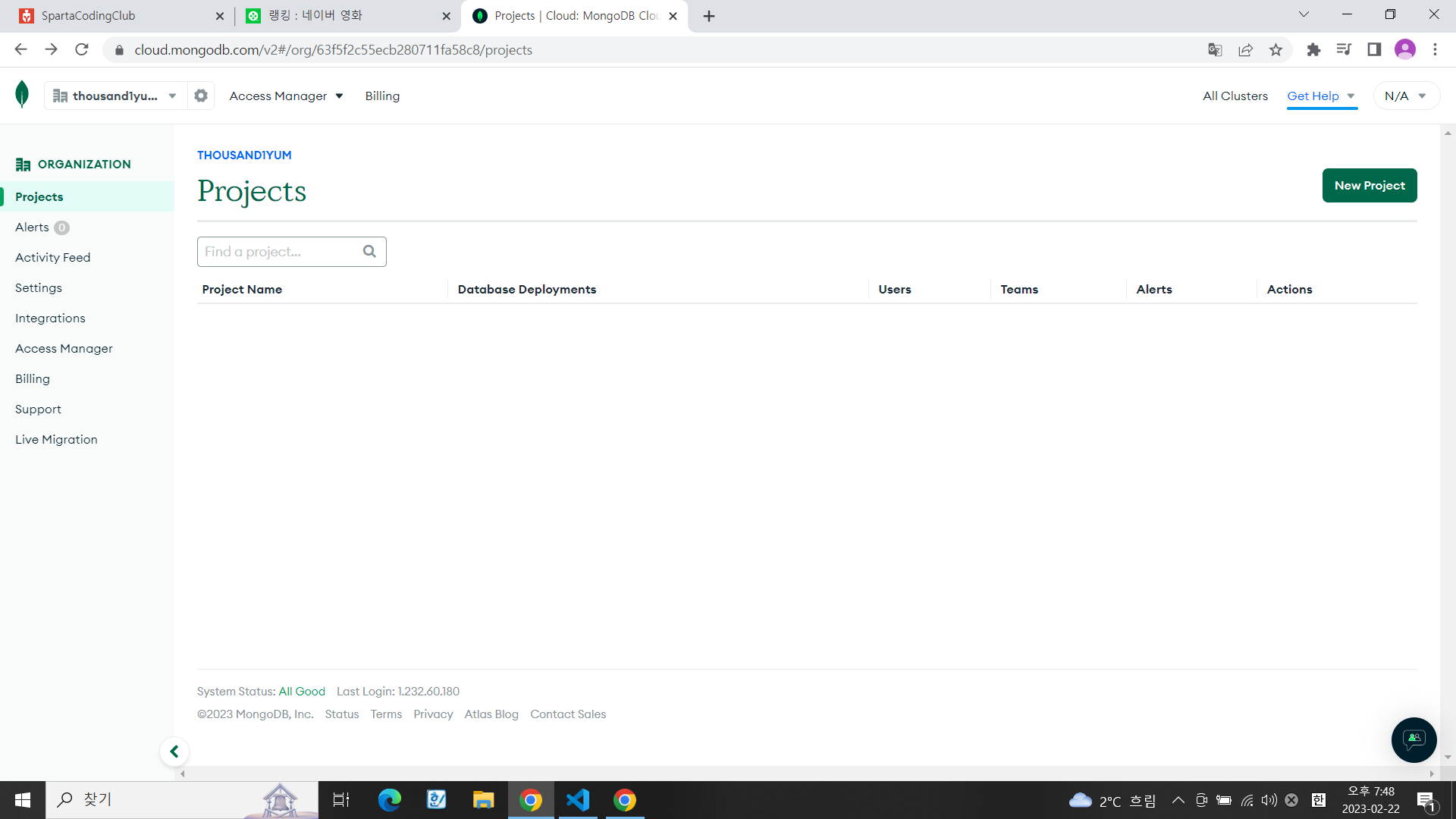Toggle the Korean IME indicator in the tray
The height and width of the screenshot is (819, 1456).
tap(1319, 800)
